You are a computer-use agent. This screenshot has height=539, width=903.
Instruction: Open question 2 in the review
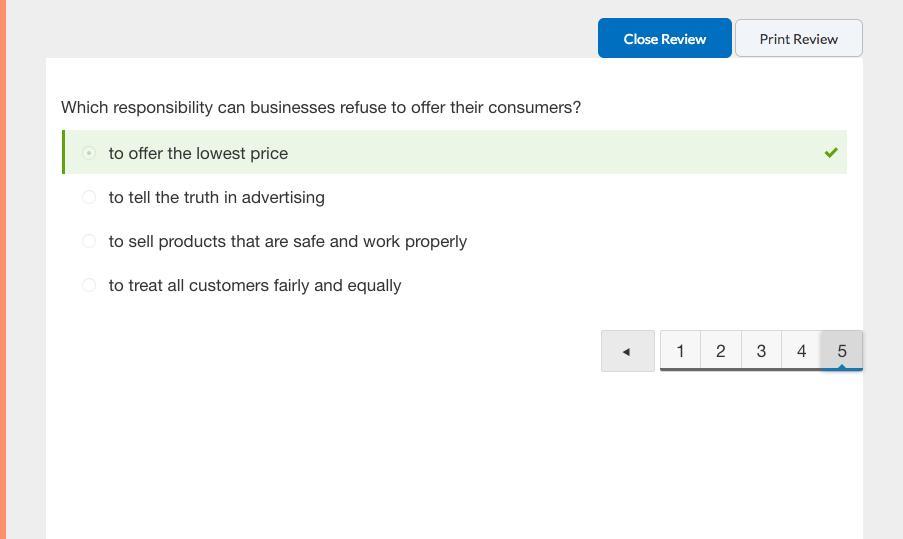pos(720,351)
